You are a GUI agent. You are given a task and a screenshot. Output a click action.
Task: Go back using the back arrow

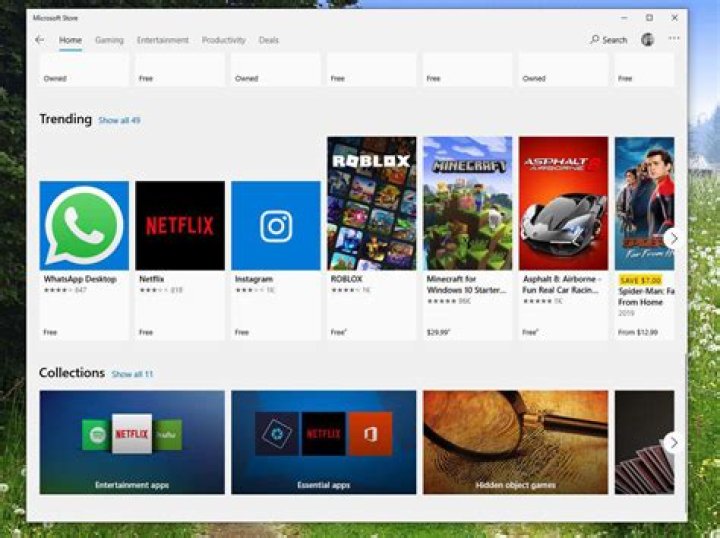pyautogui.click(x=39, y=40)
